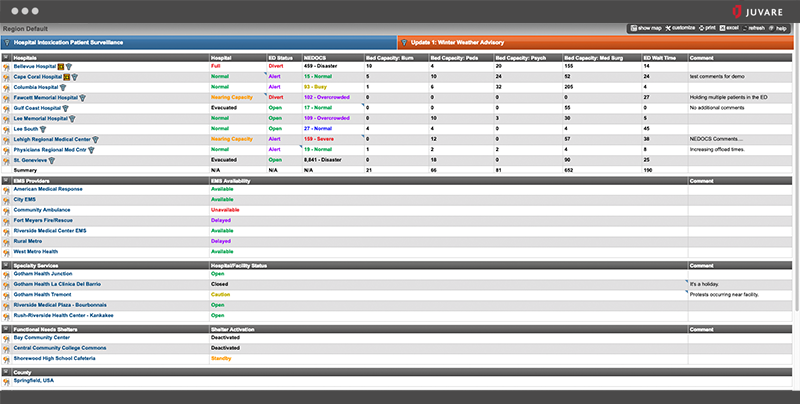
Task: Collapse the Hospitals section
Action: tap(6, 58)
